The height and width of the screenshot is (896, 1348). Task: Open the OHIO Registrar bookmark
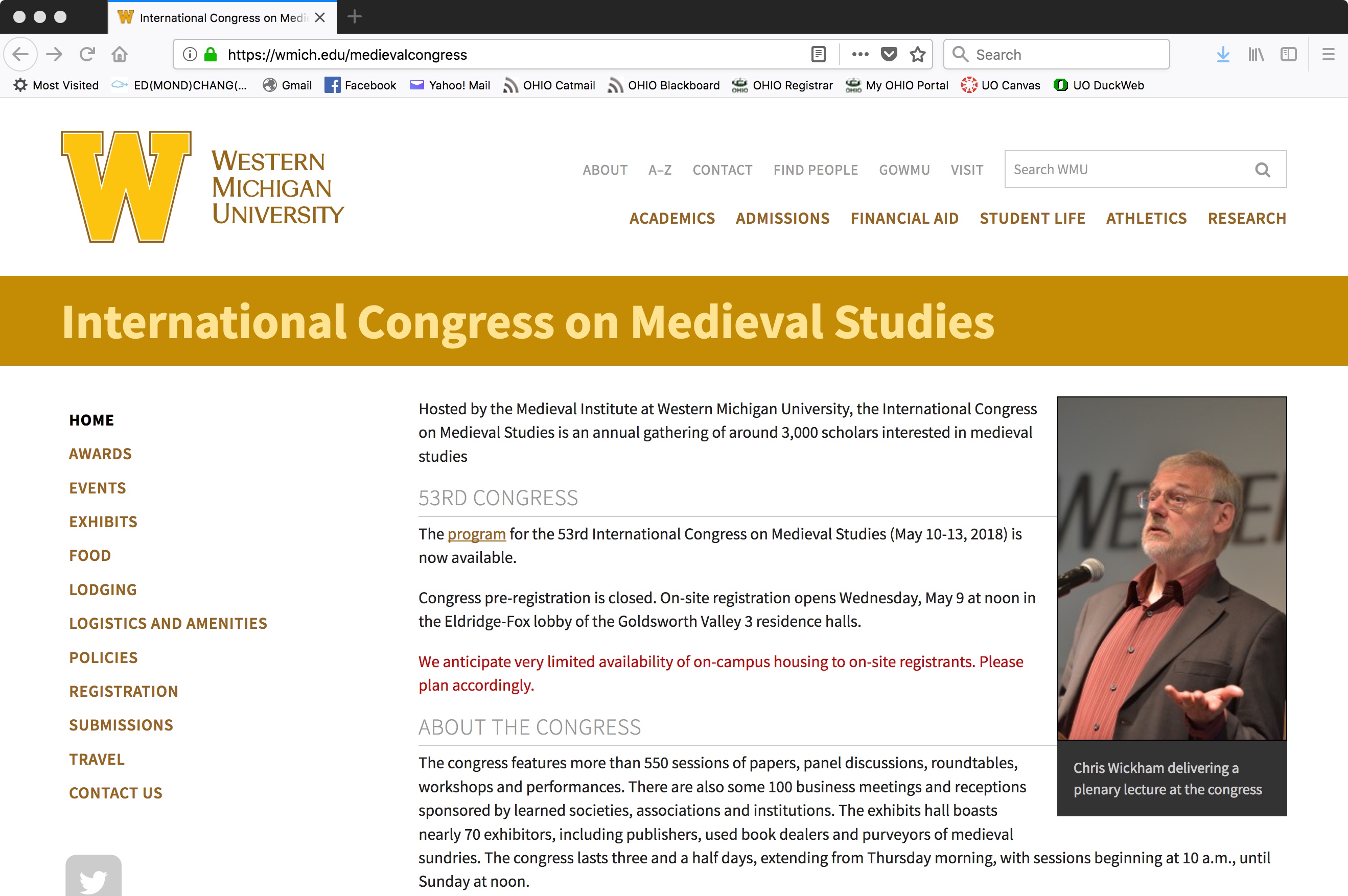pos(782,85)
